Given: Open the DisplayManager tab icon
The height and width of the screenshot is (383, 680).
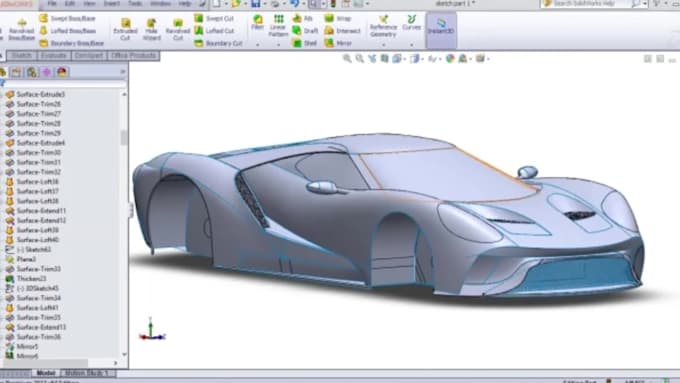Looking at the screenshot, I should pos(62,72).
